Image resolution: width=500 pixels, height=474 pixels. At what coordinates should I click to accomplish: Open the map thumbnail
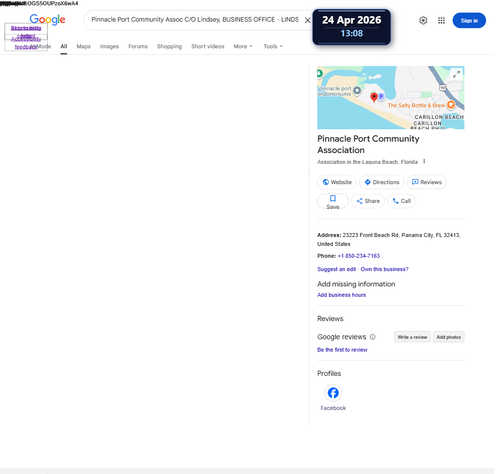coord(390,97)
